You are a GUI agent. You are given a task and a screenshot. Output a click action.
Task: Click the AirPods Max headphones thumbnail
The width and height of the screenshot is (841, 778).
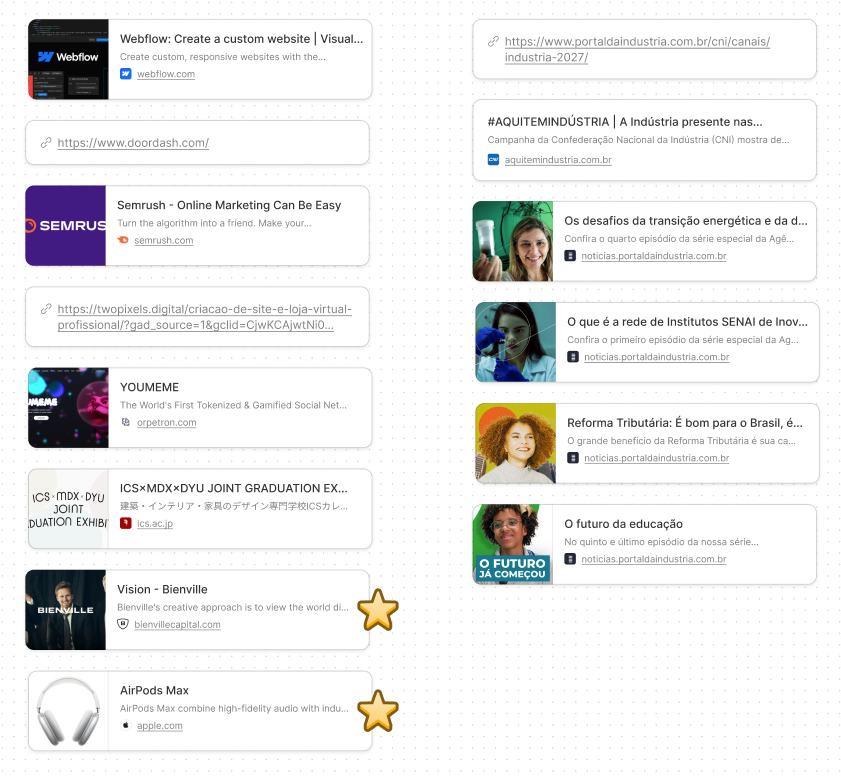(68, 711)
